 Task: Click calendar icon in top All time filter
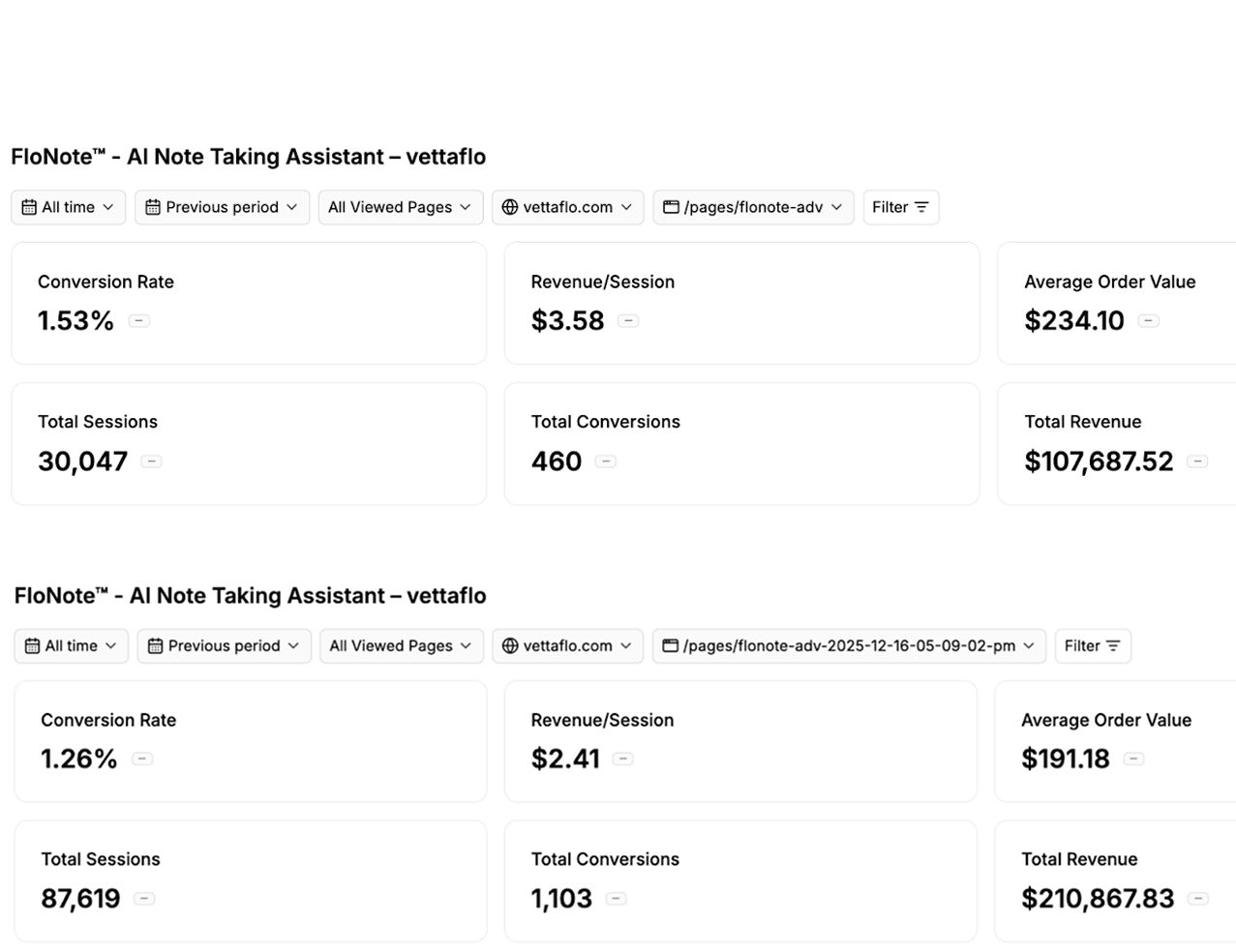[x=29, y=207]
